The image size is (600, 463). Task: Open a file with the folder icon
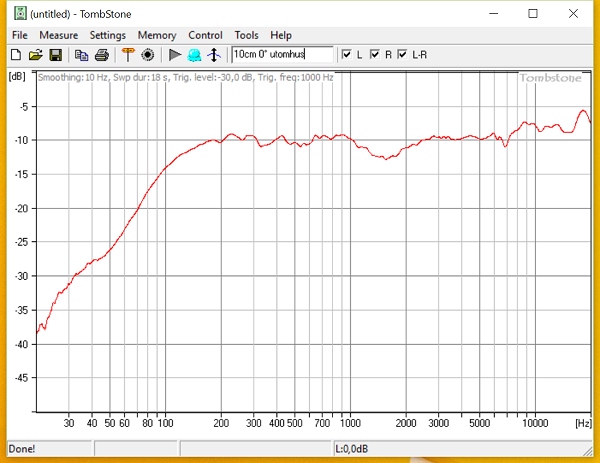36,55
